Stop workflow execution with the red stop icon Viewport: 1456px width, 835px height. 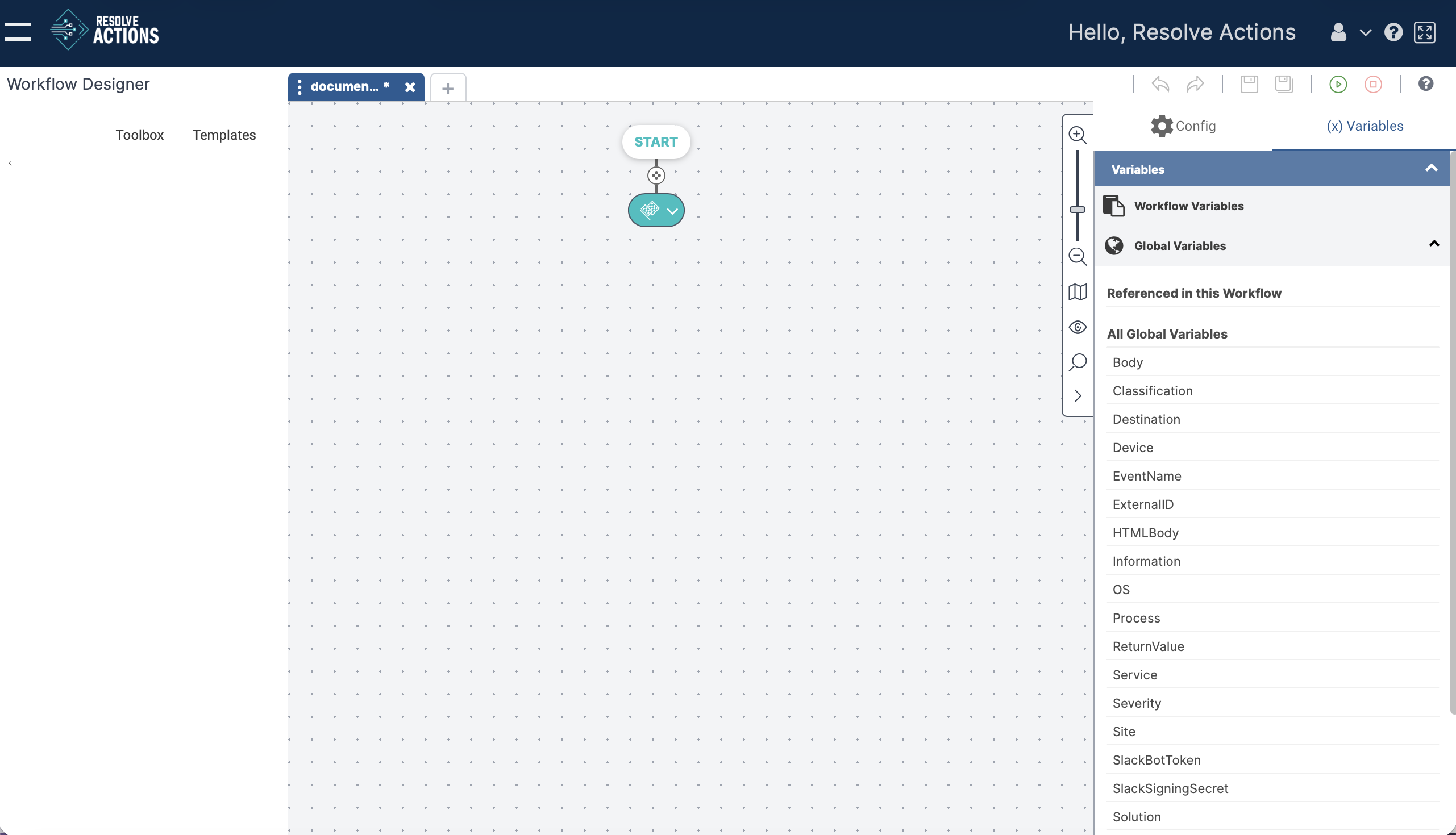pyautogui.click(x=1373, y=84)
